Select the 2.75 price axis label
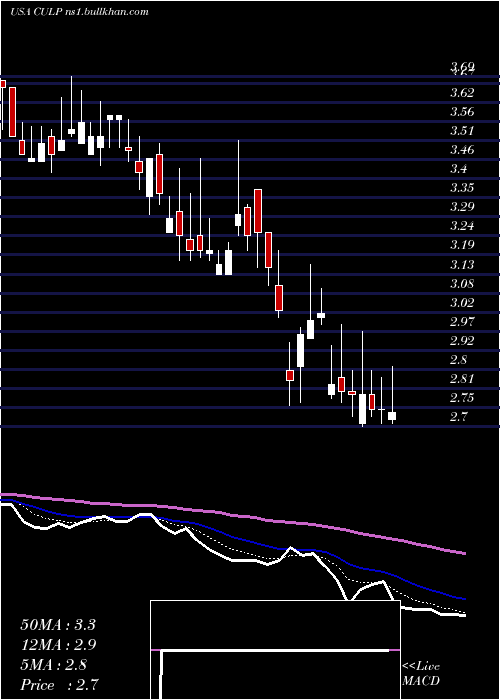Viewport: 500px width, 700px height. point(462,398)
